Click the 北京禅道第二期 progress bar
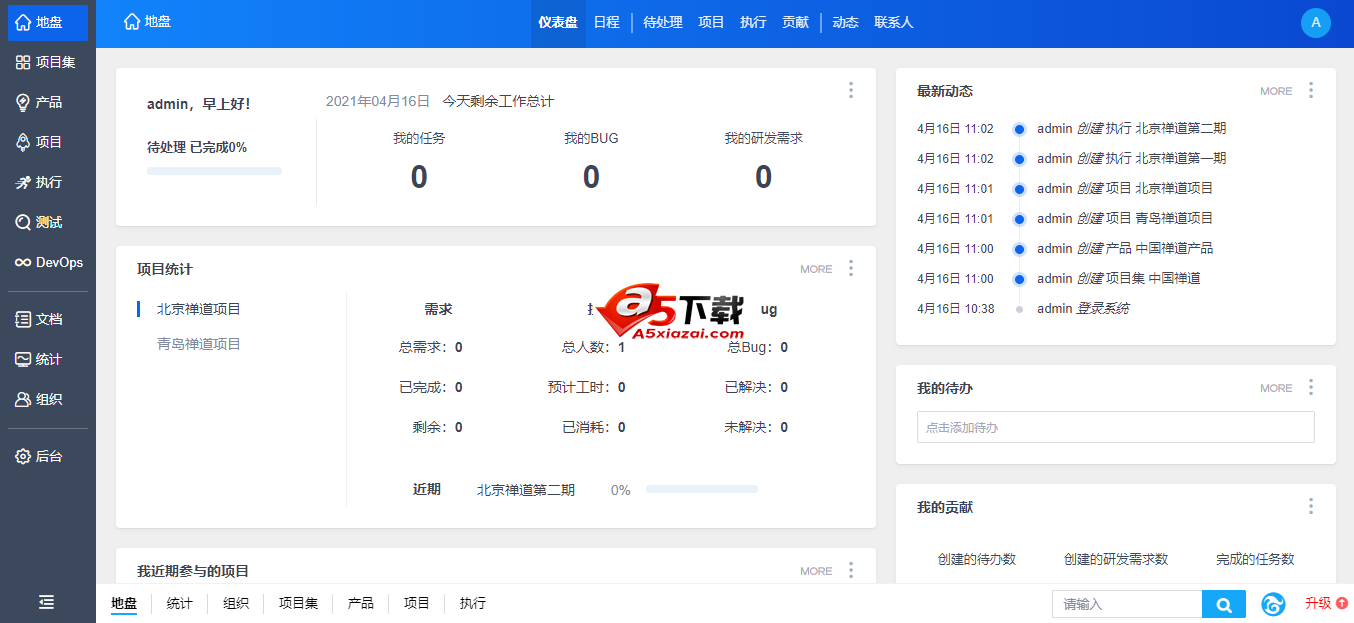Screen dimensions: 1354x623 (x=701, y=489)
